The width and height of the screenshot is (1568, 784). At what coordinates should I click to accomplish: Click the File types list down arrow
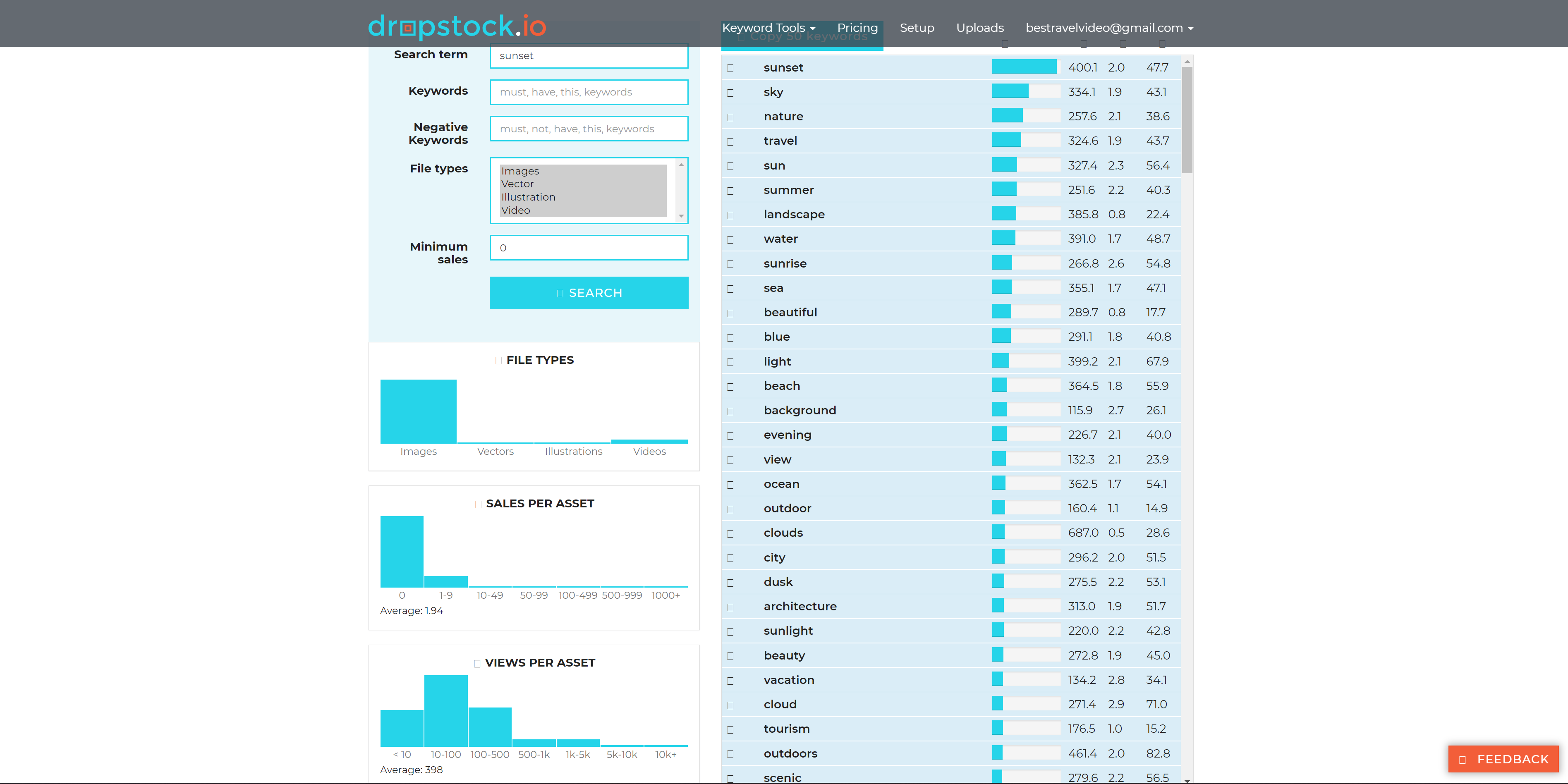(681, 216)
